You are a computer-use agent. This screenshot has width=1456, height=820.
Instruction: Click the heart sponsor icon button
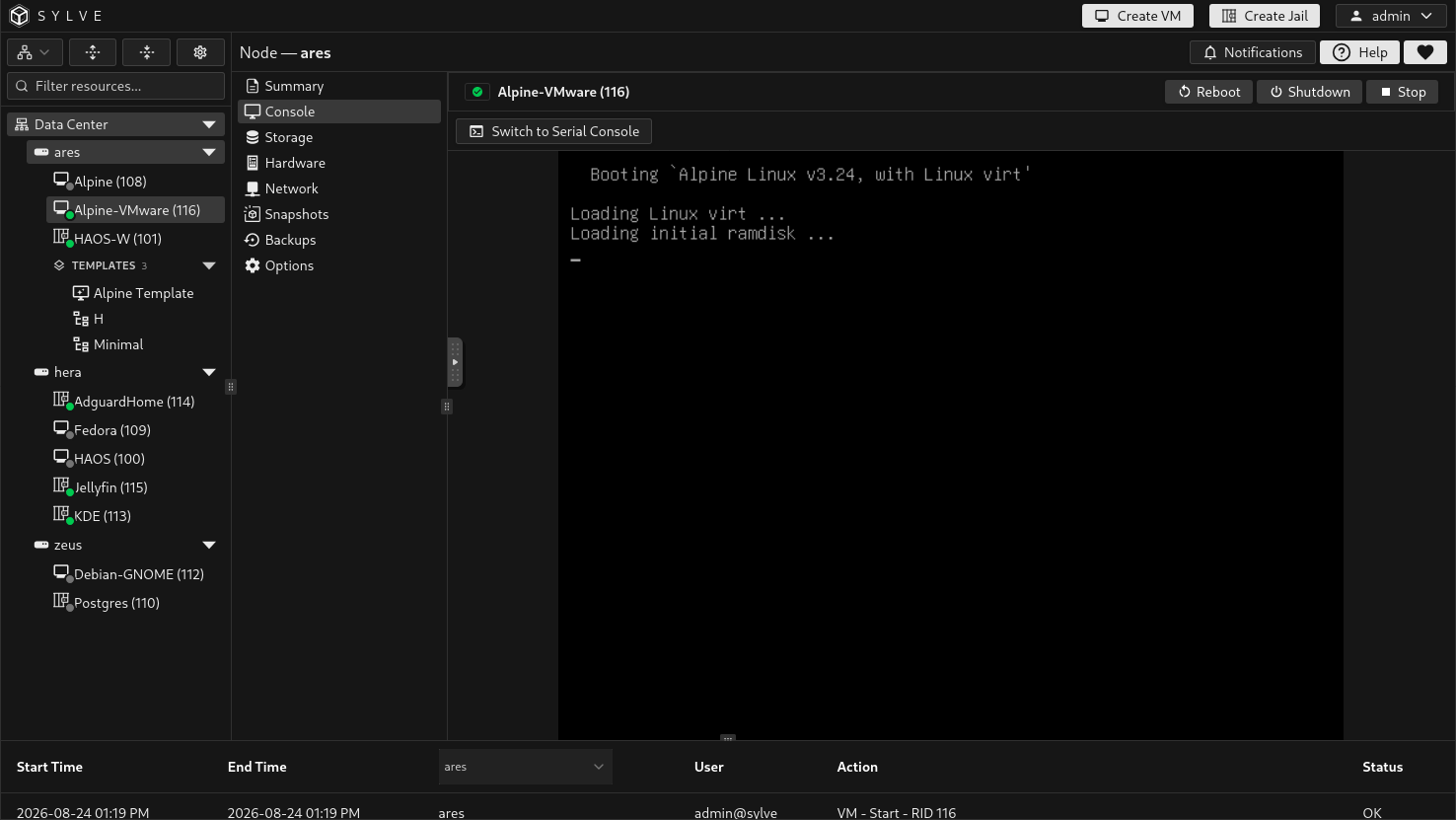coord(1425,52)
